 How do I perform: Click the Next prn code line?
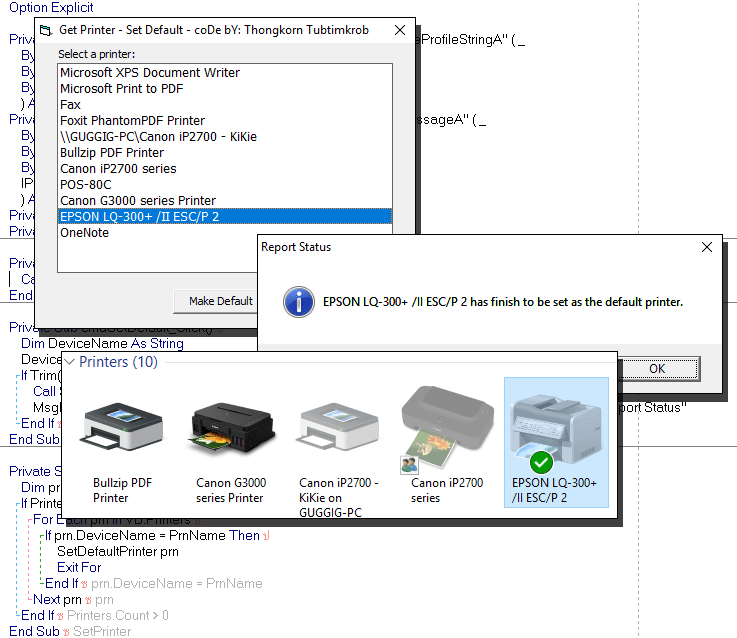tap(73, 599)
